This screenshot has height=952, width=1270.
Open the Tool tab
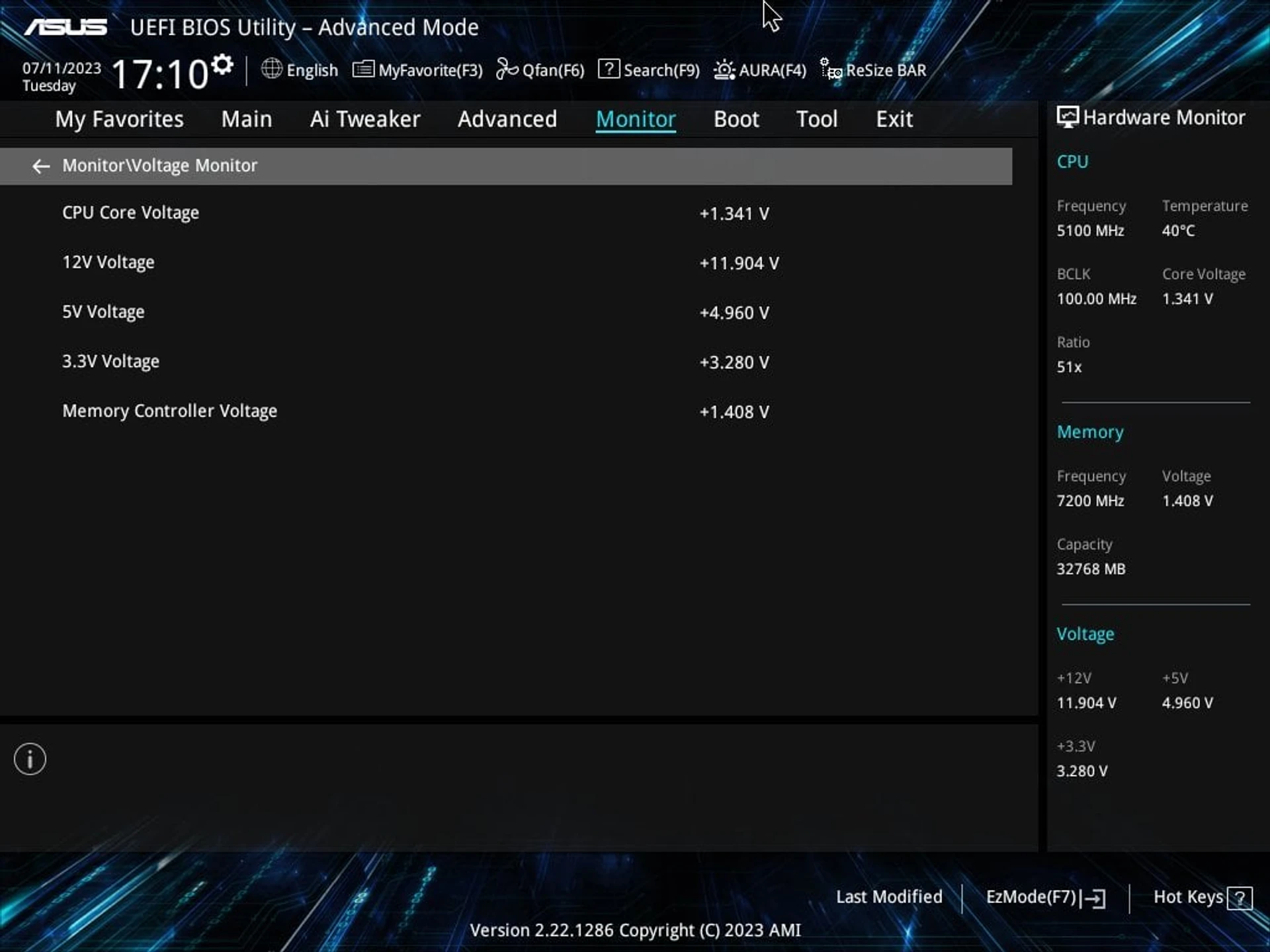[817, 119]
